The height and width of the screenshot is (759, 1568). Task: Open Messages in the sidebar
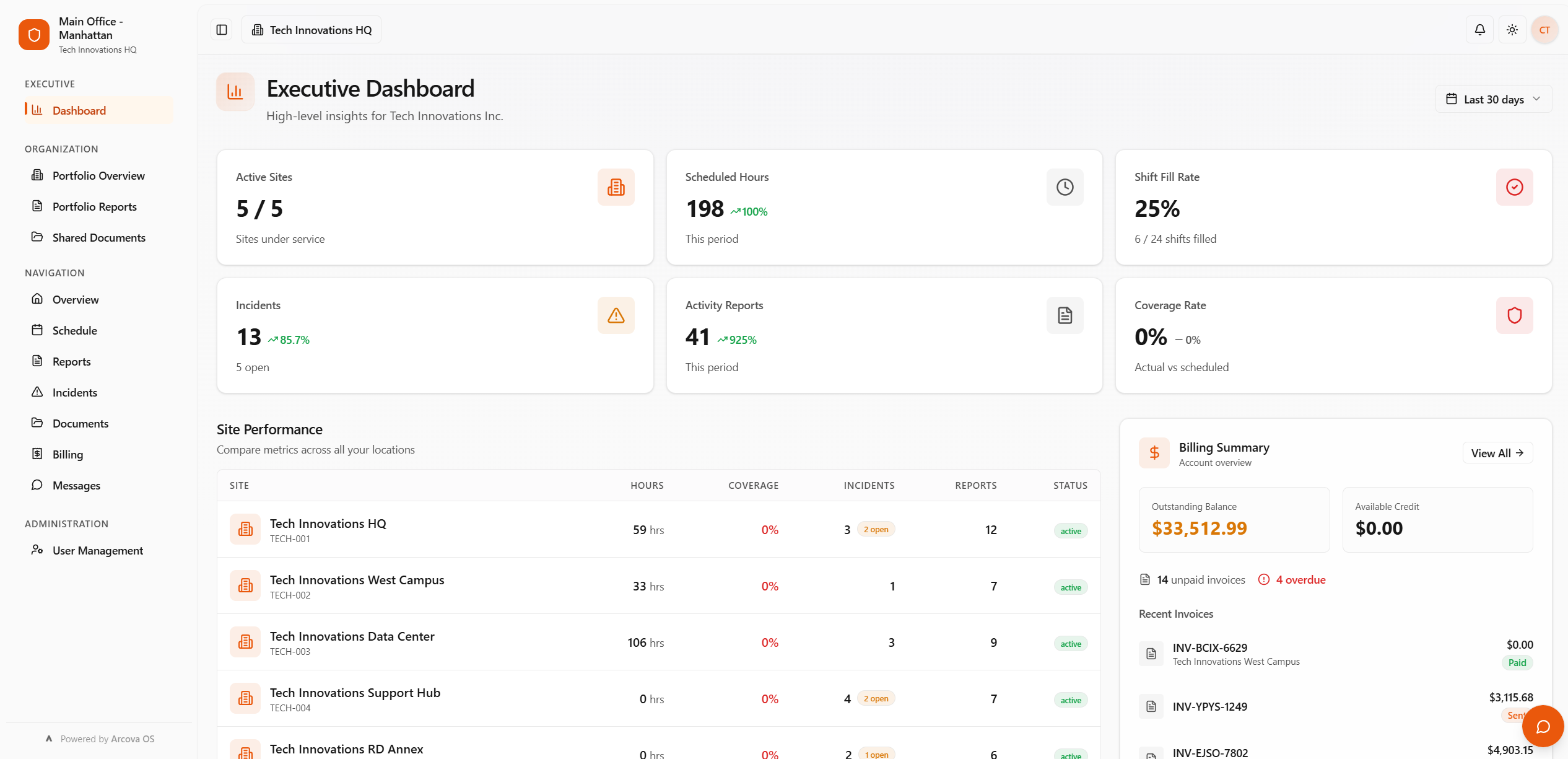click(99, 485)
